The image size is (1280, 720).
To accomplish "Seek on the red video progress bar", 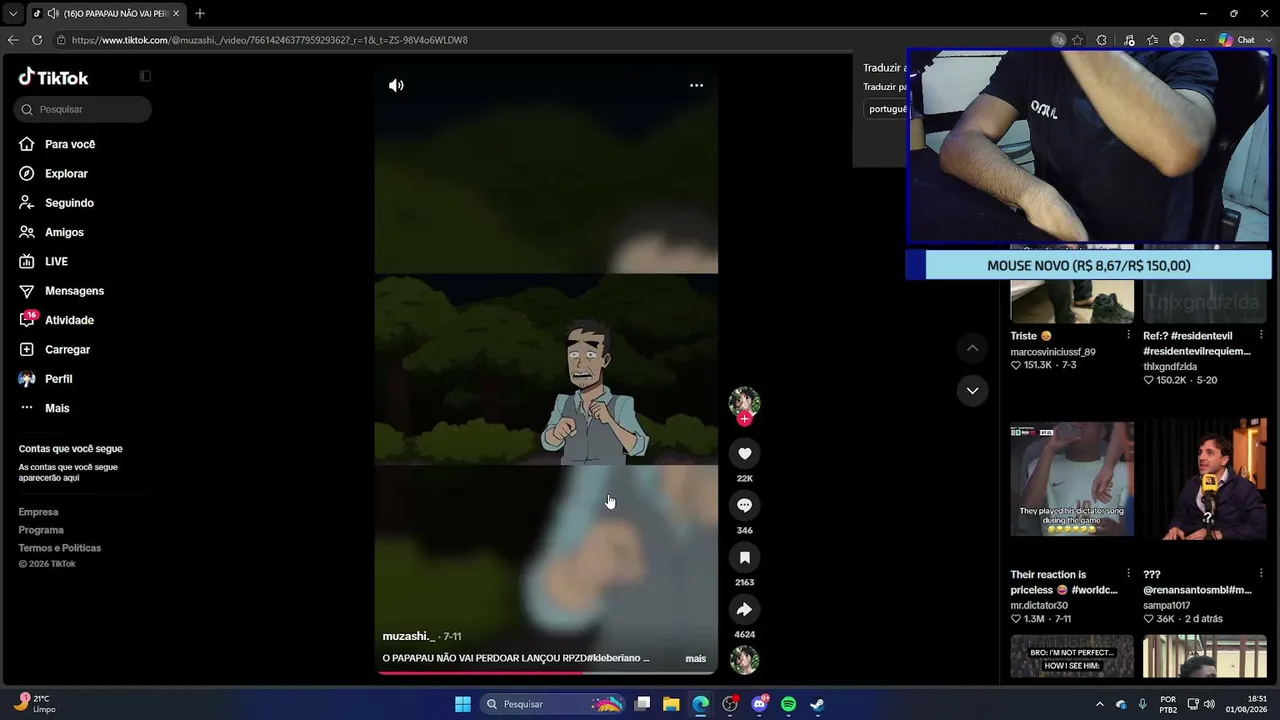I will tap(546, 672).
